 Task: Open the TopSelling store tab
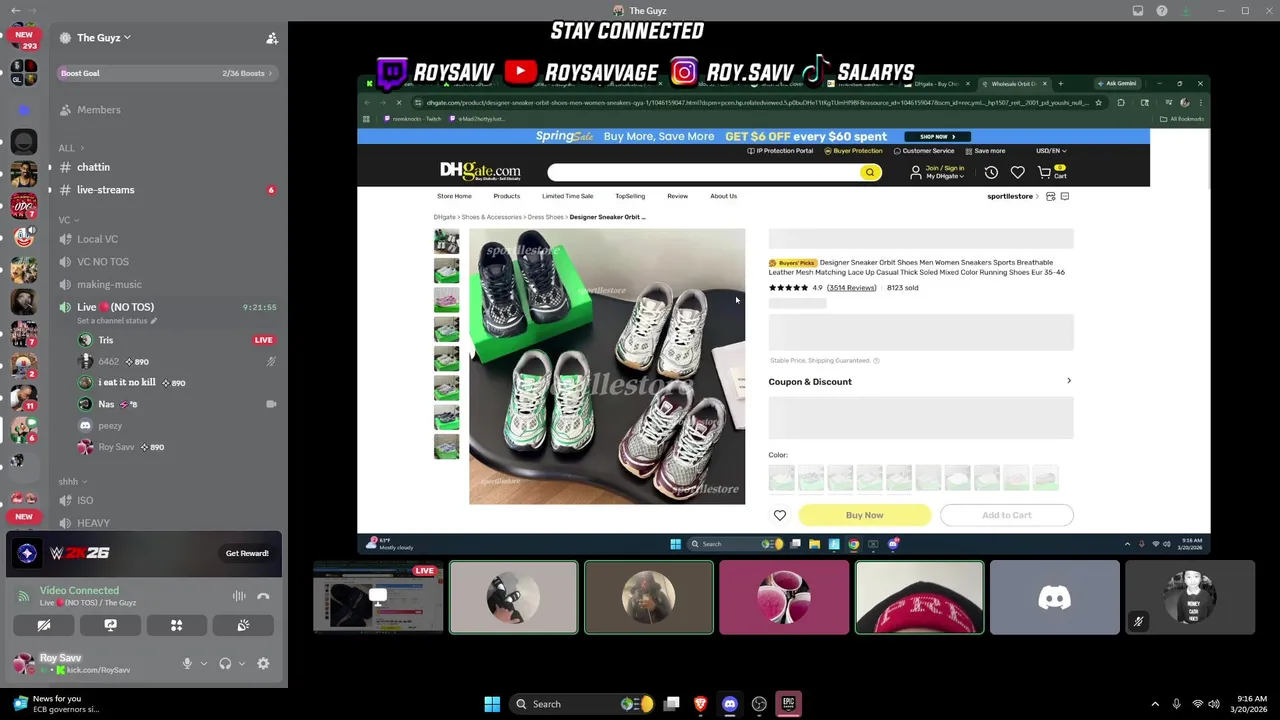click(x=630, y=196)
